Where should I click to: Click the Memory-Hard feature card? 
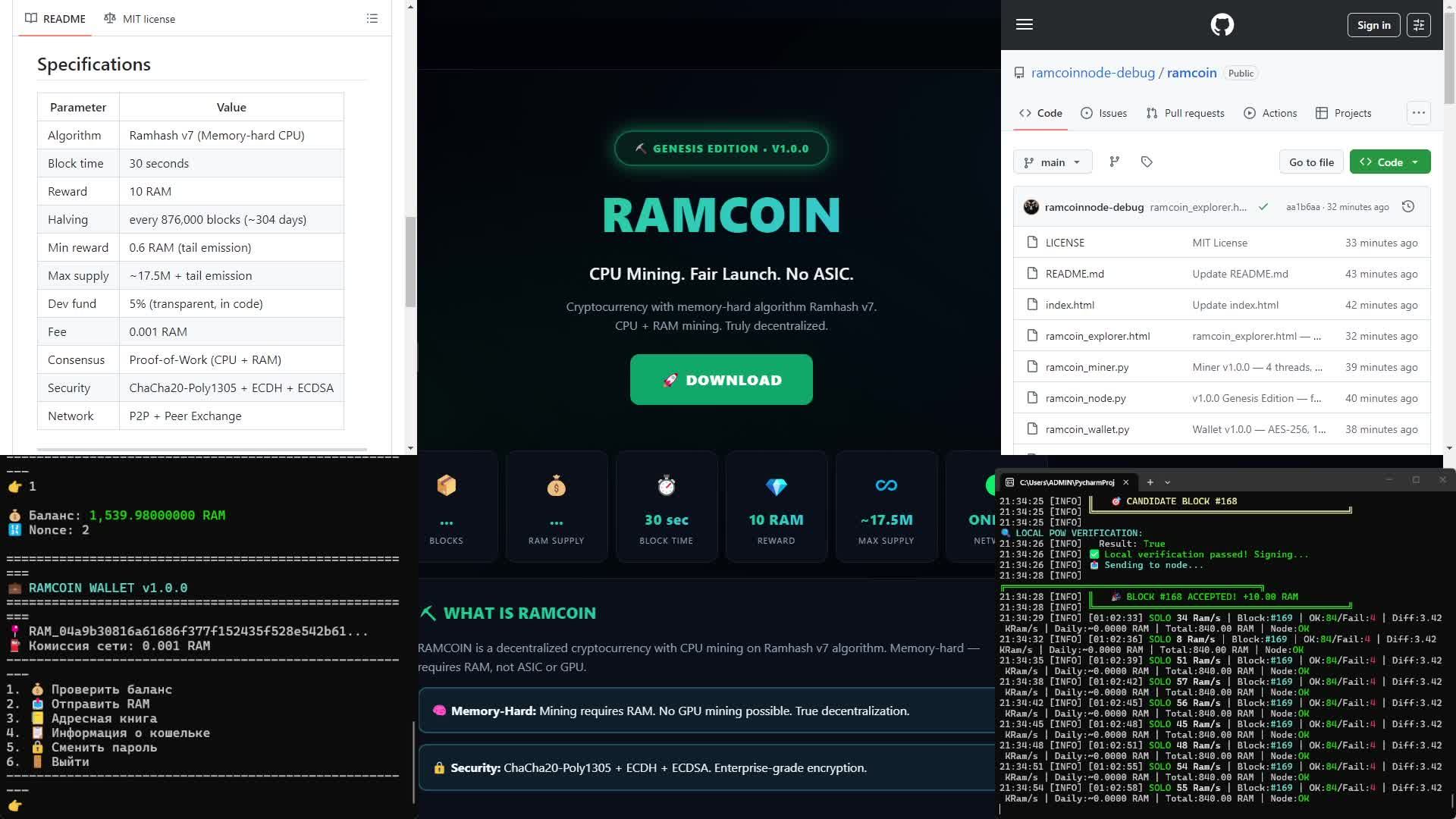pos(707,711)
